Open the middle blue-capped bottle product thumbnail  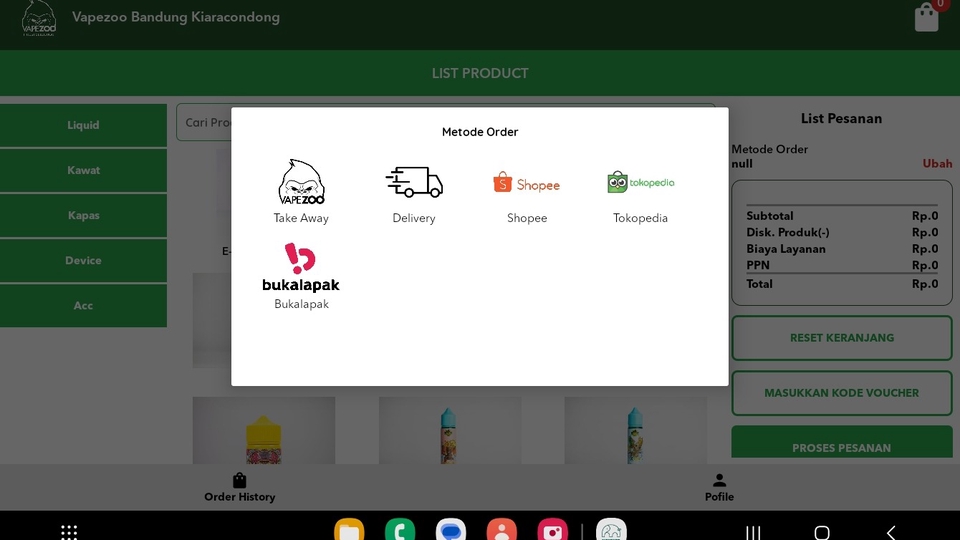click(x=450, y=430)
